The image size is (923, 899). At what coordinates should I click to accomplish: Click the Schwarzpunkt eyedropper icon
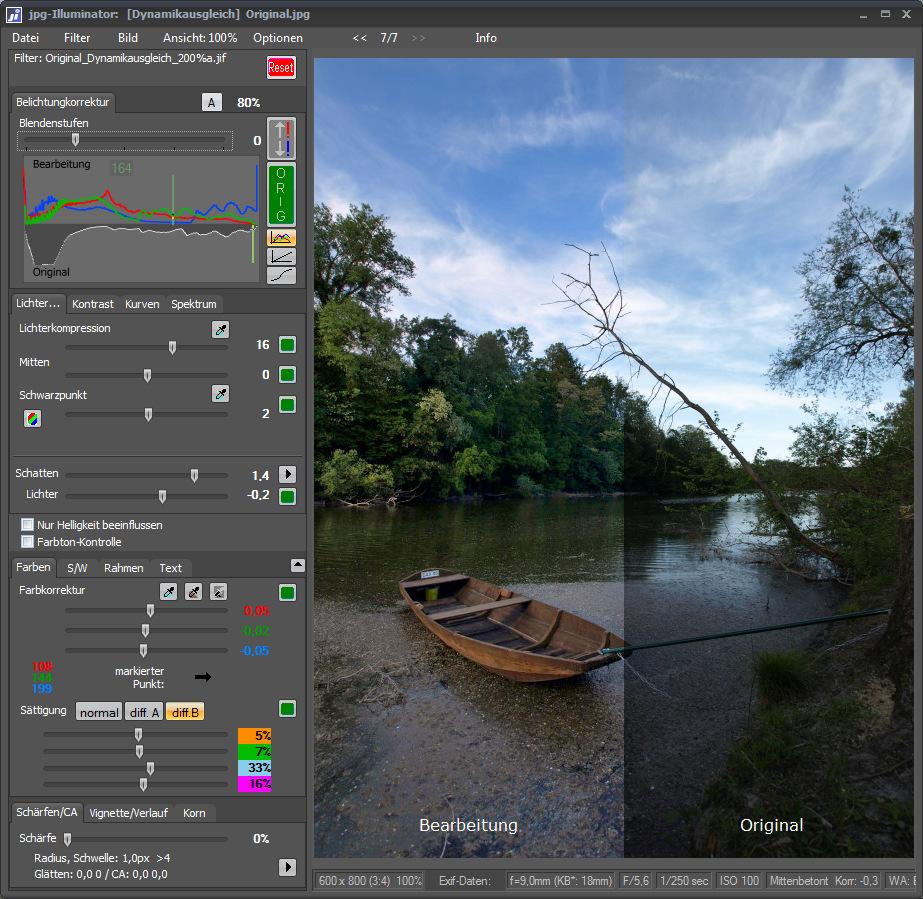click(x=220, y=395)
